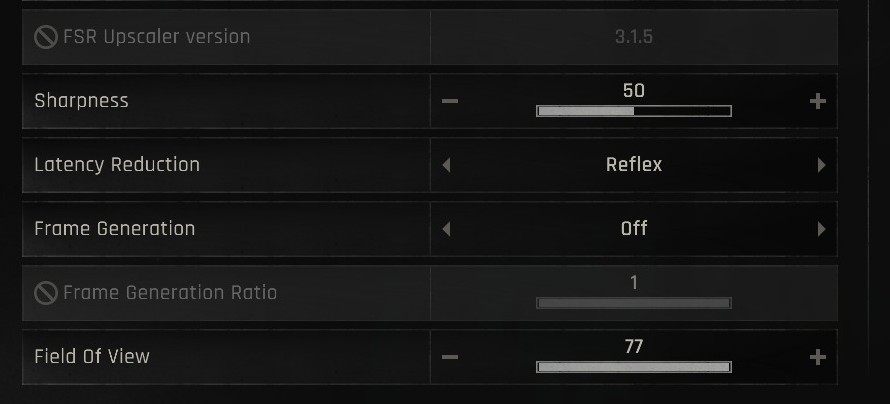Click the 3.1.5 FSR version value
Screen dimensions: 890x404
click(634, 37)
